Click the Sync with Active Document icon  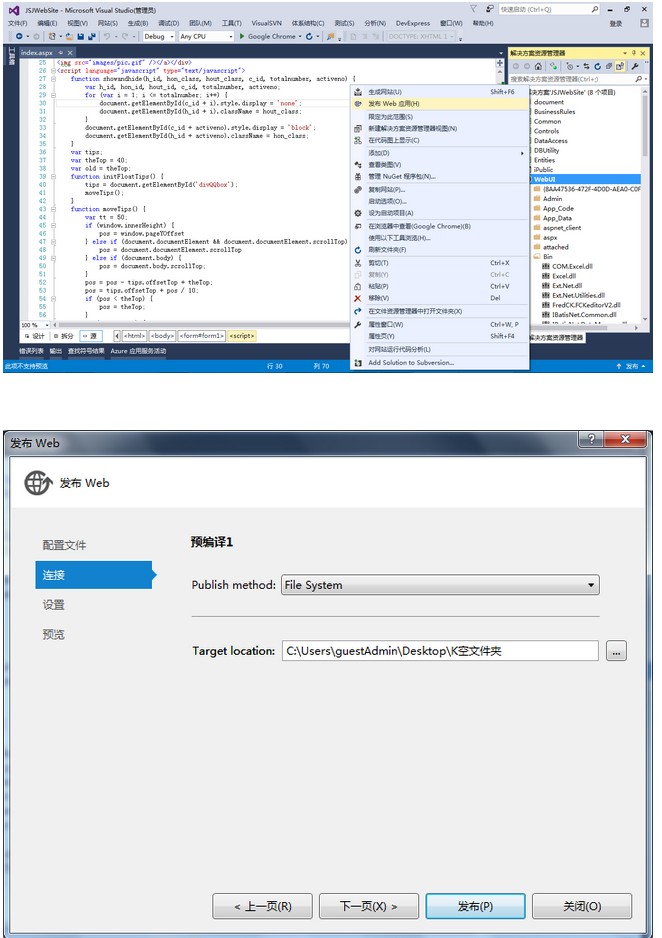coord(586,66)
